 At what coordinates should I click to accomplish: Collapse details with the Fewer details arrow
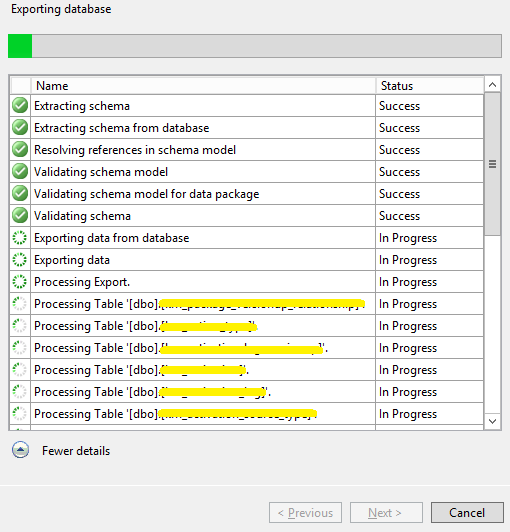coord(20,450)
